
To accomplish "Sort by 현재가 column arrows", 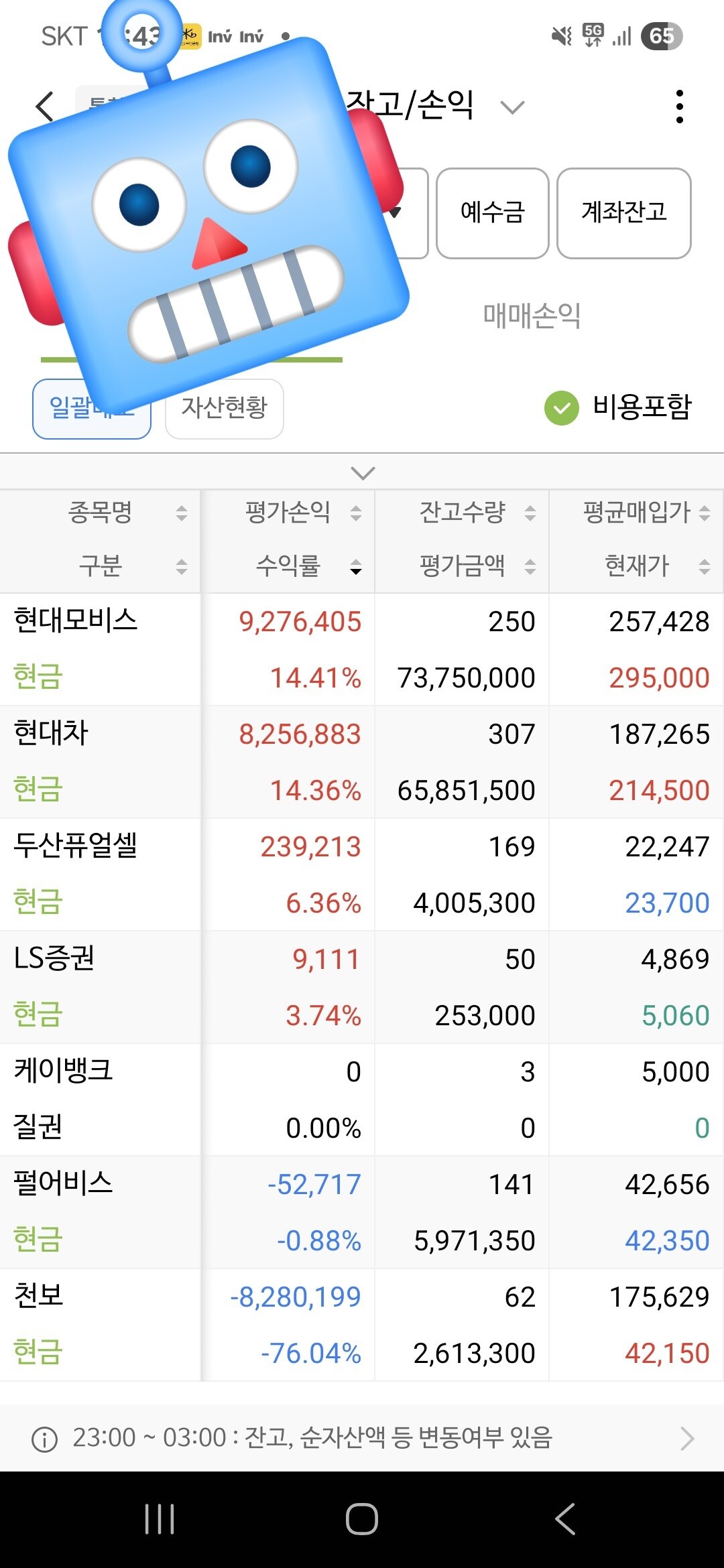I will tap(704, 568).
